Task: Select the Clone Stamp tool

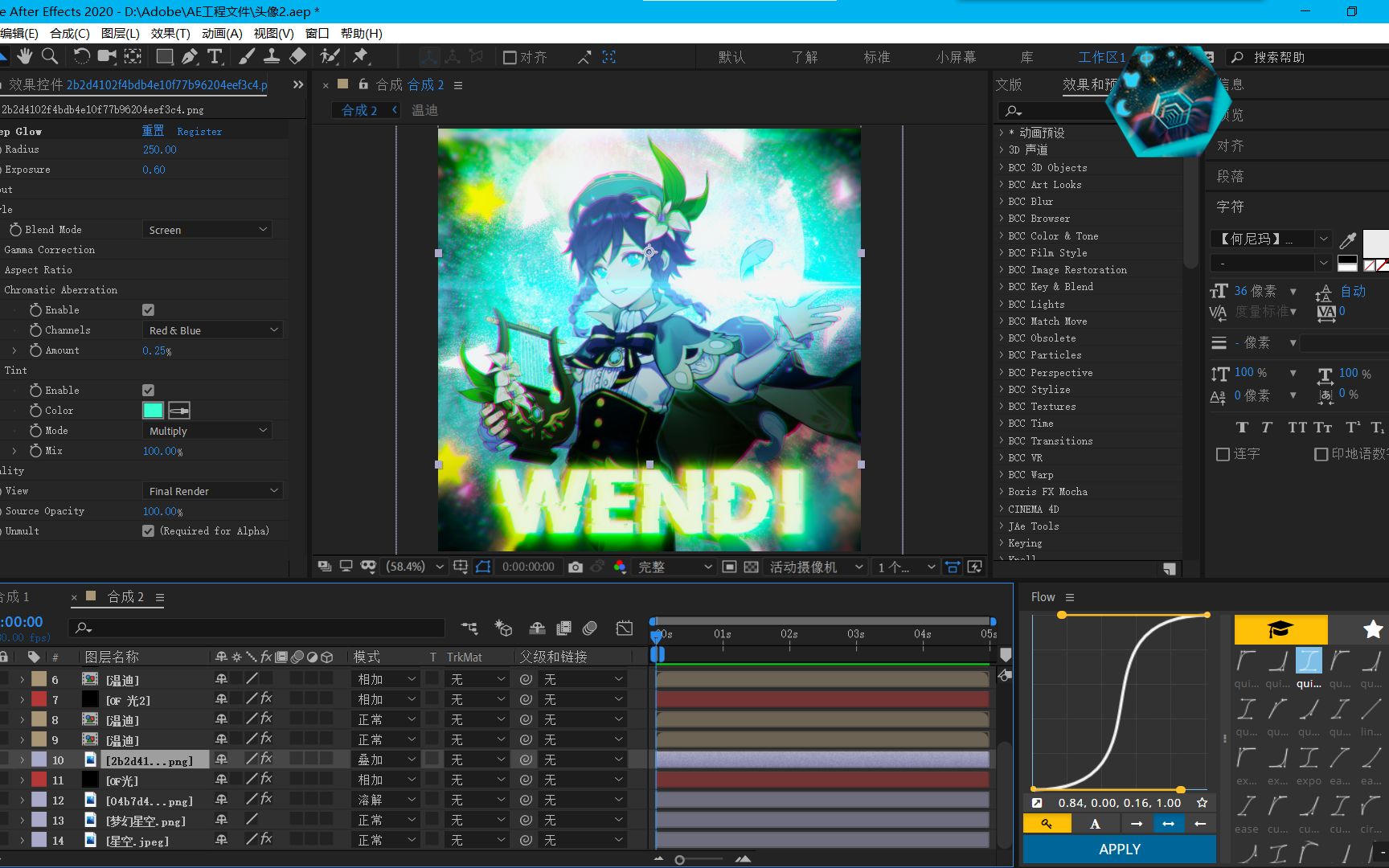Action: click(x=272, y=56)
